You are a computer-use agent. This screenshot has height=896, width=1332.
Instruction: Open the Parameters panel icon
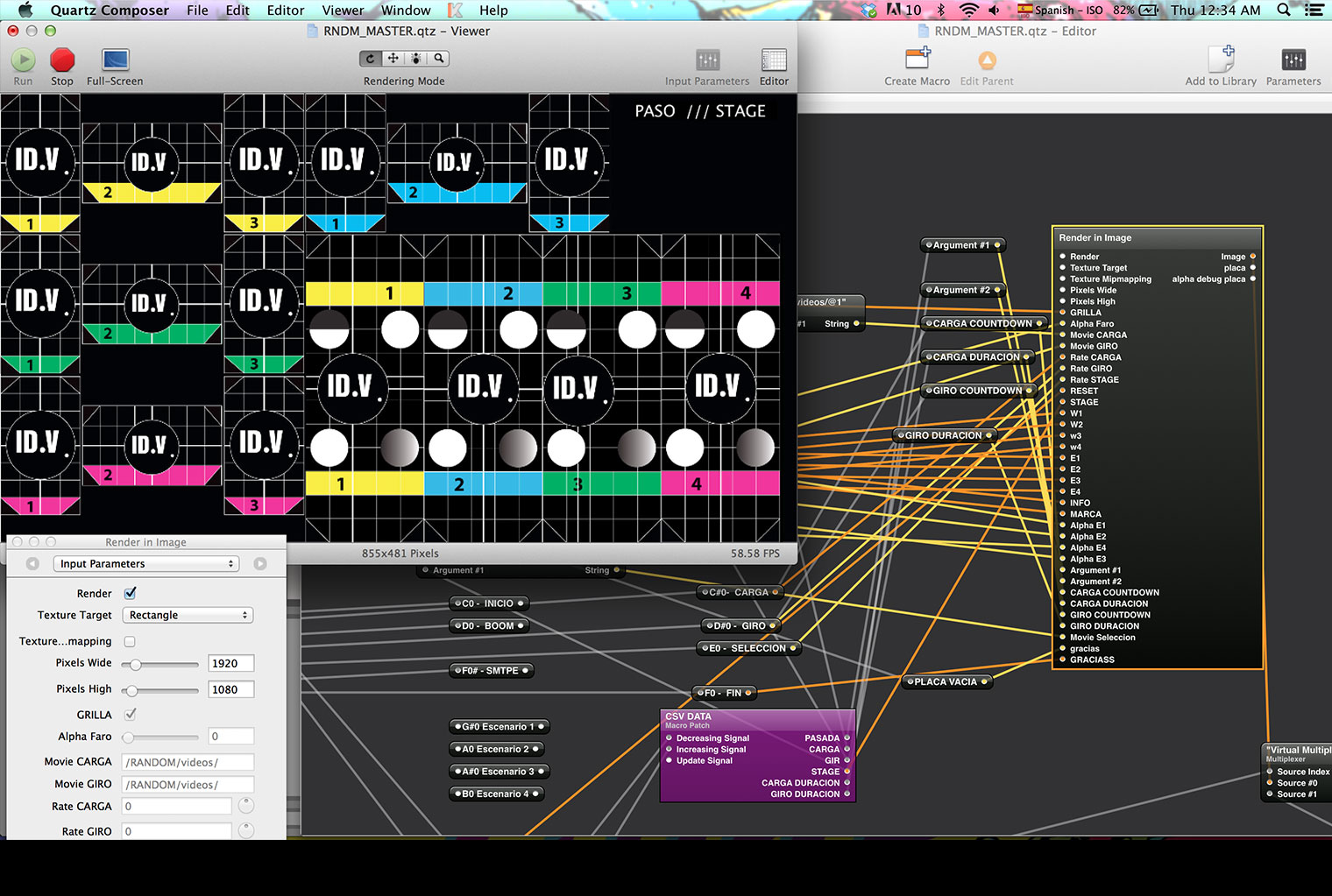[x=1293, y=60]
